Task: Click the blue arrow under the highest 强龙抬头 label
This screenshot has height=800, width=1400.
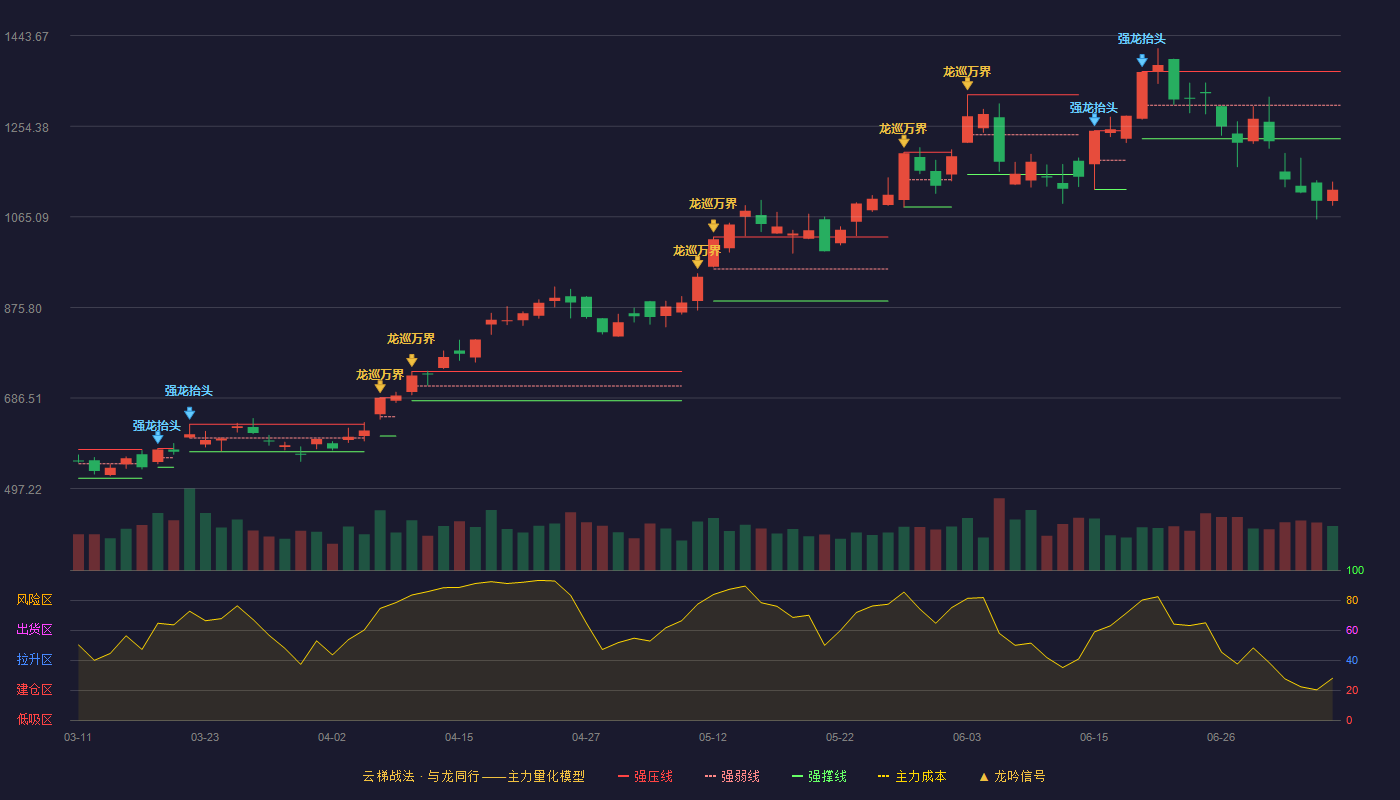Action: pos(1142,60)
